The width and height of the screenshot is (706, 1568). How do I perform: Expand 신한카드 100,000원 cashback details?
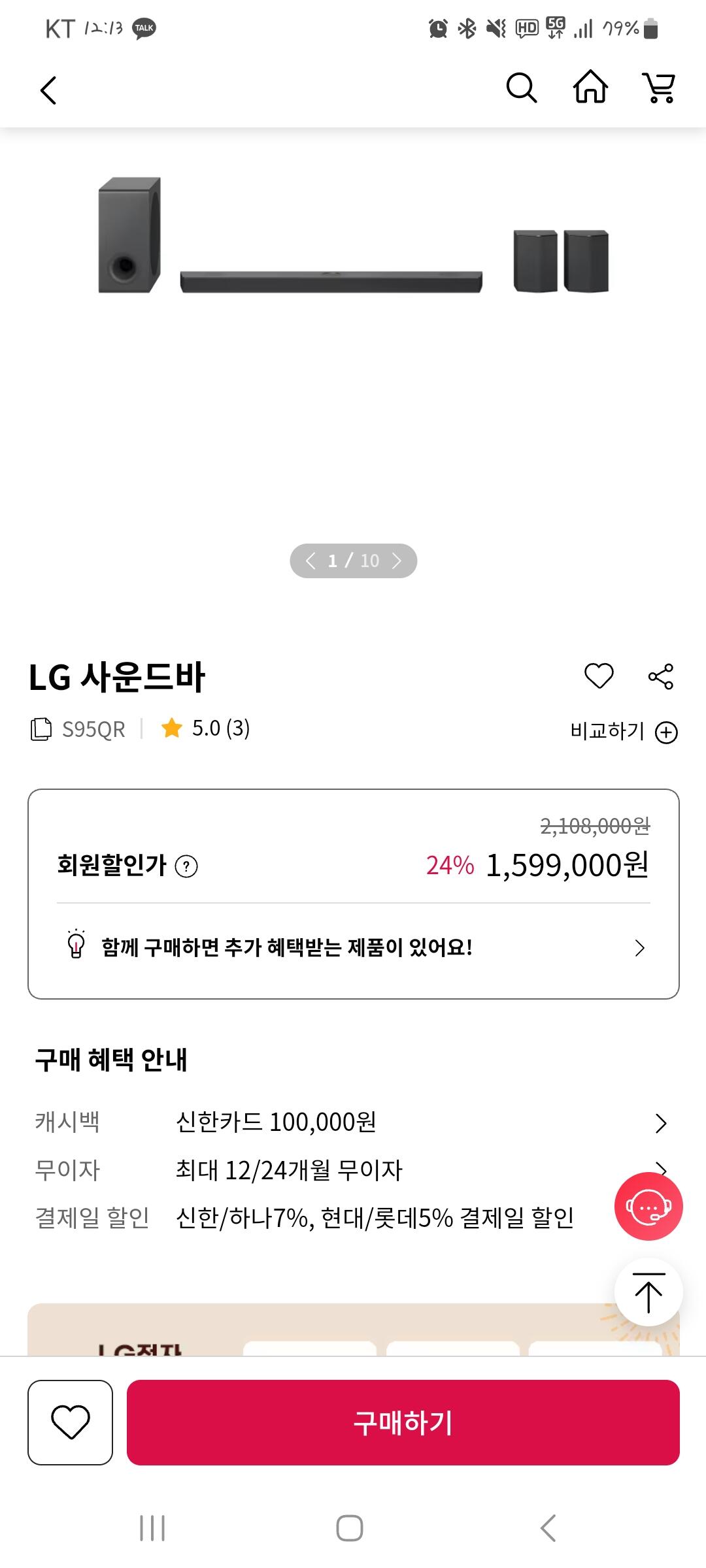click(660, 1123)
